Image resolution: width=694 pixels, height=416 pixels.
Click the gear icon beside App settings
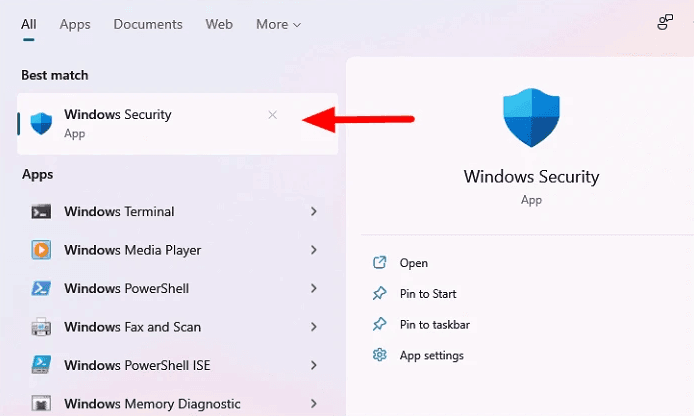380,355
